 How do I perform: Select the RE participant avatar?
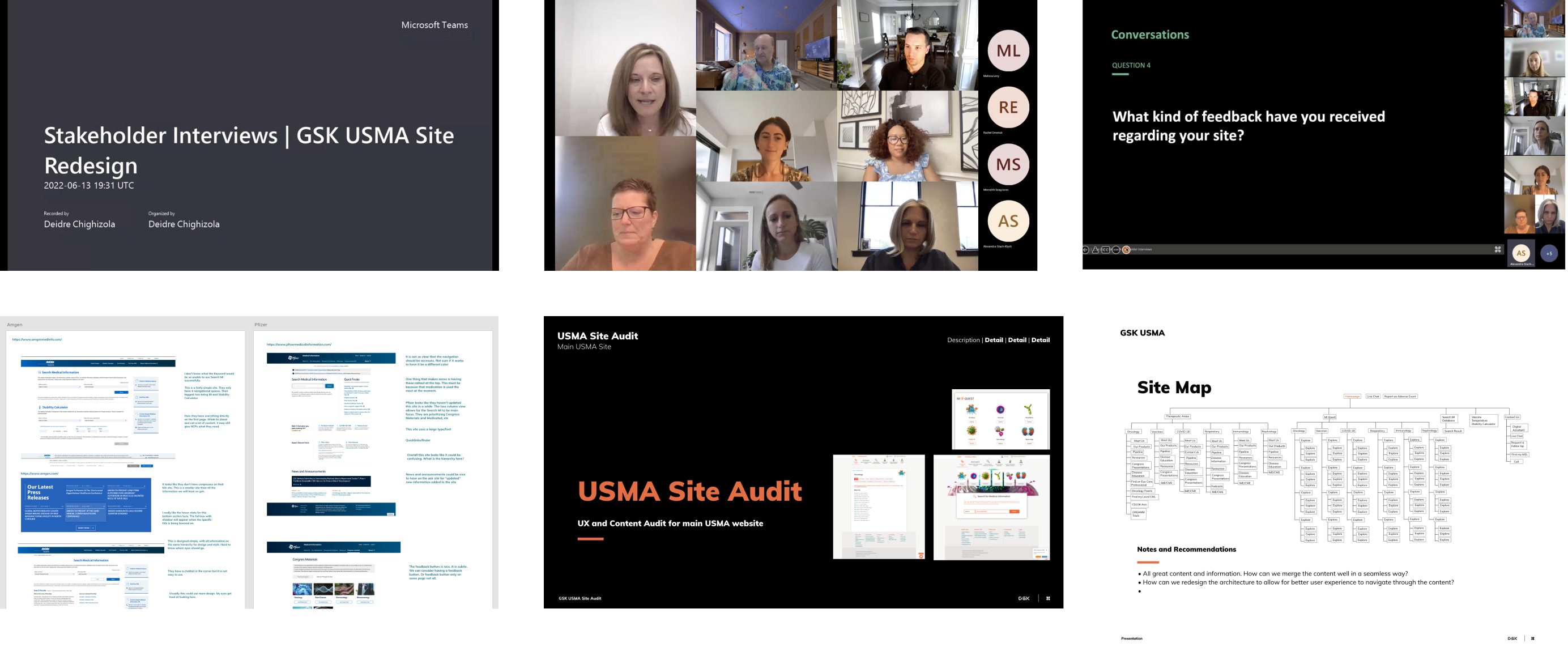[1008, 108]
